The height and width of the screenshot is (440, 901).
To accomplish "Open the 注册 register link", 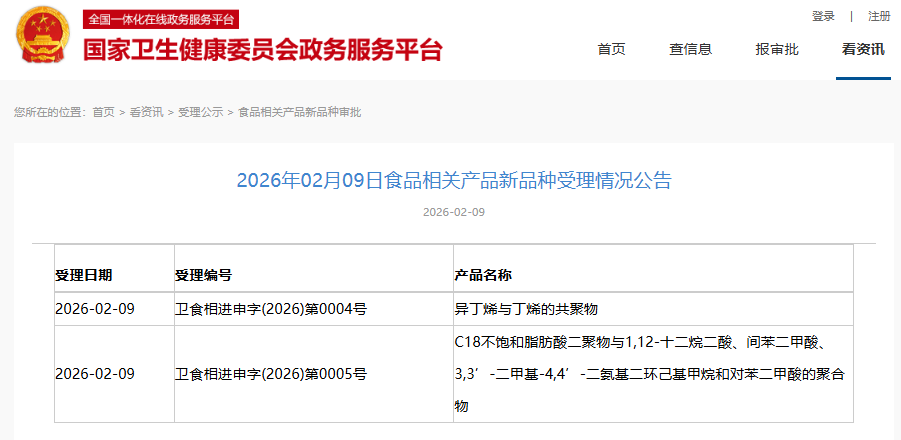I will click(879, 17).
